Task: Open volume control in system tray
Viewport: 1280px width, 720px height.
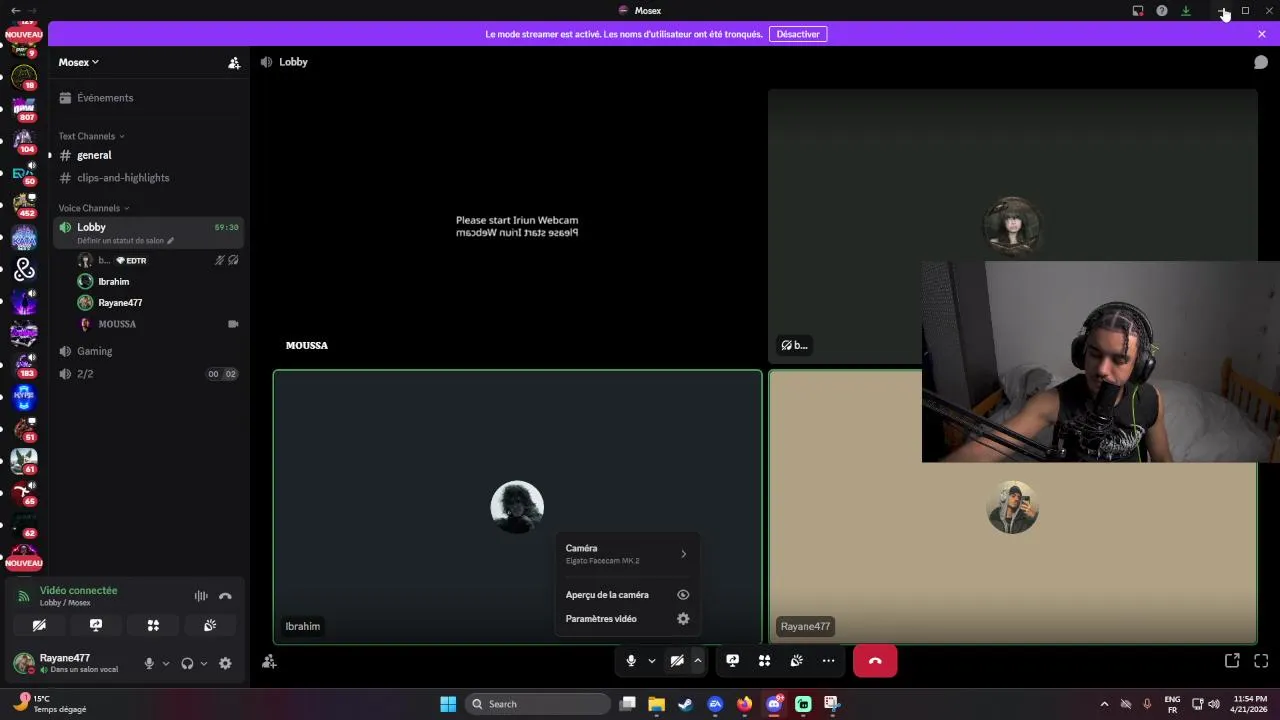Action: pos(1214,704)
